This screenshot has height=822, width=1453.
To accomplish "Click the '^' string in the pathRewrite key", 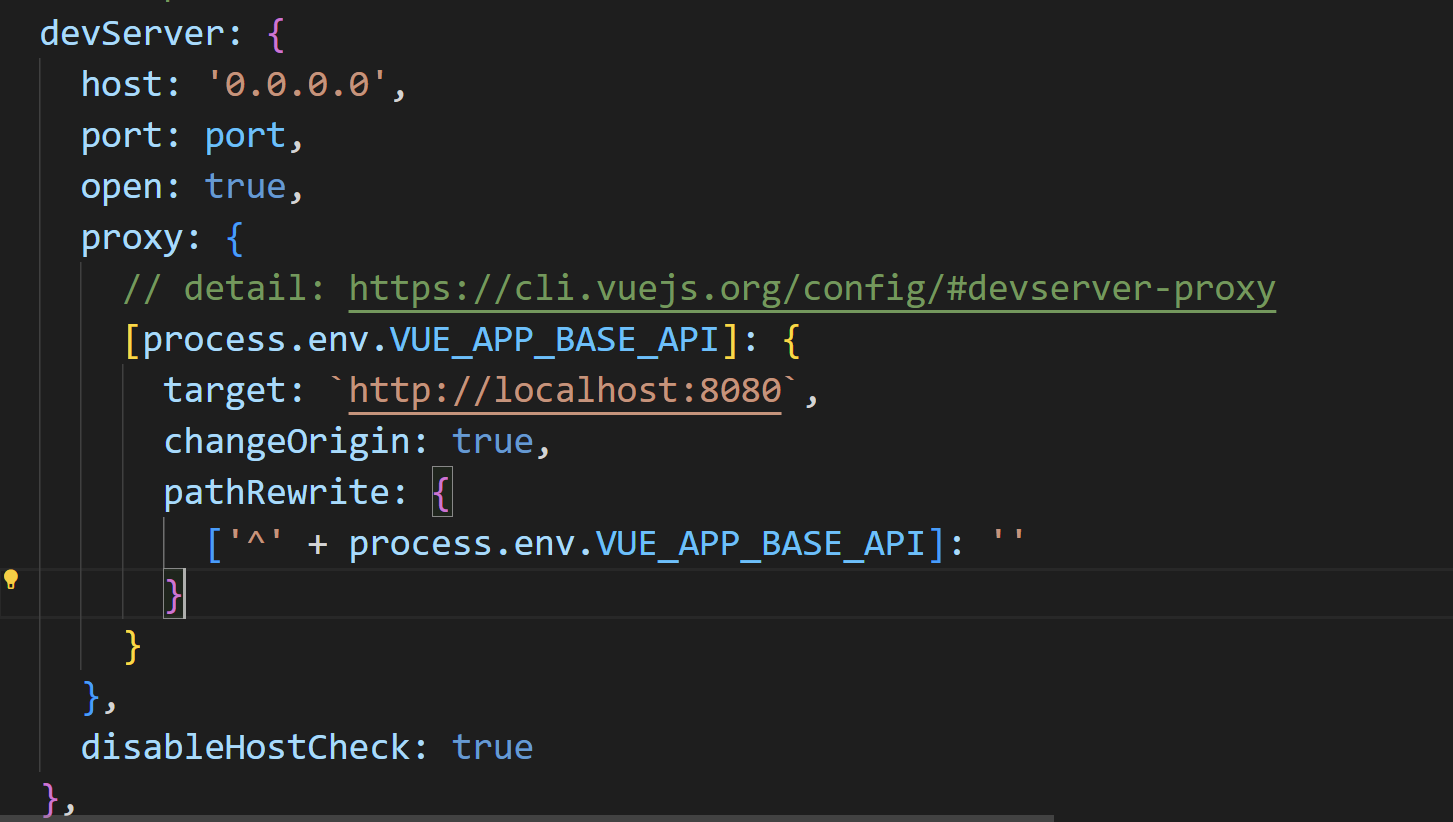I will coord(257,544).
